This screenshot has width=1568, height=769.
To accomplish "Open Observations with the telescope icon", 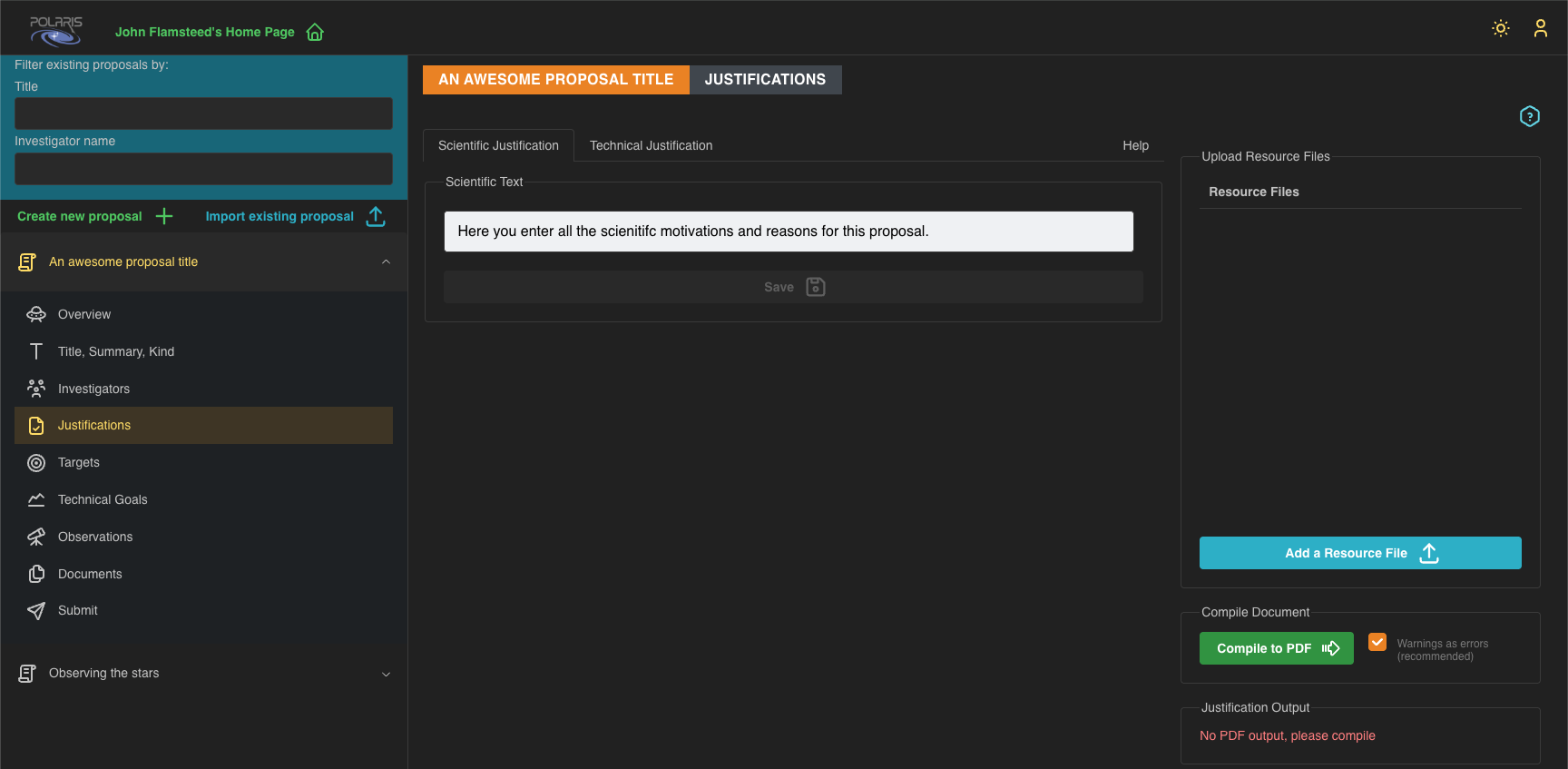I will (36, 537).
